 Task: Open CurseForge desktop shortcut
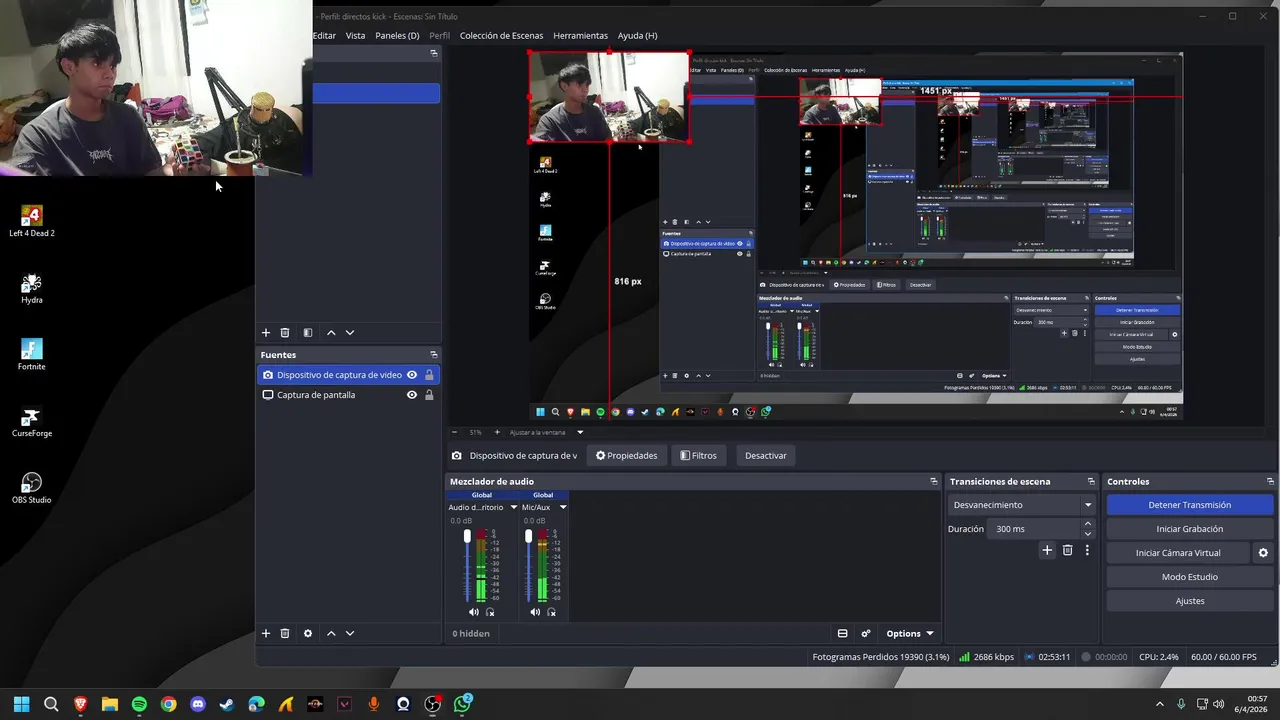32,422
